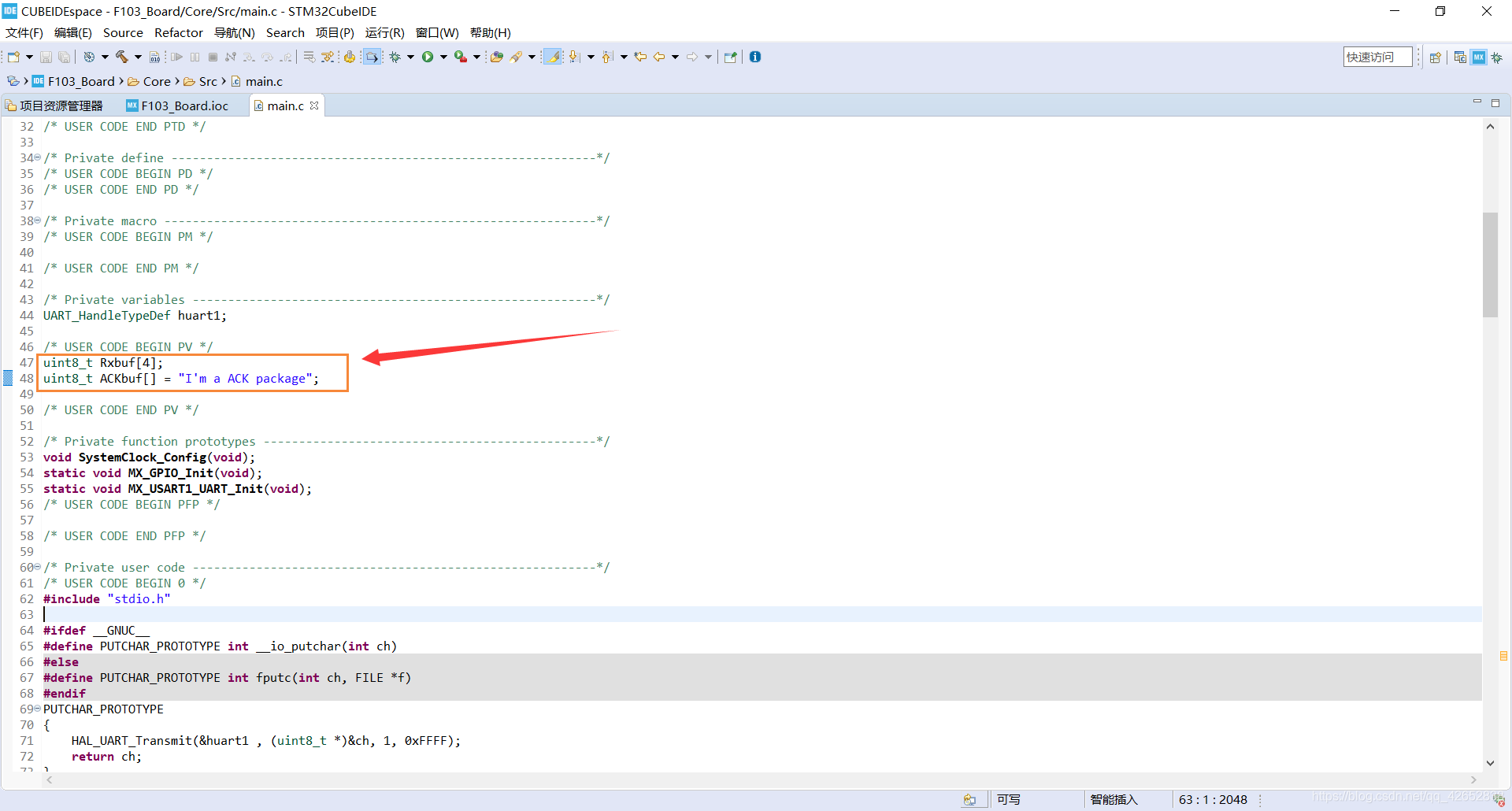Switch to the Debug perspective bug icon
Image resolution: width=1512 pixels, height=811 pixels.
tap(1497, 57)
